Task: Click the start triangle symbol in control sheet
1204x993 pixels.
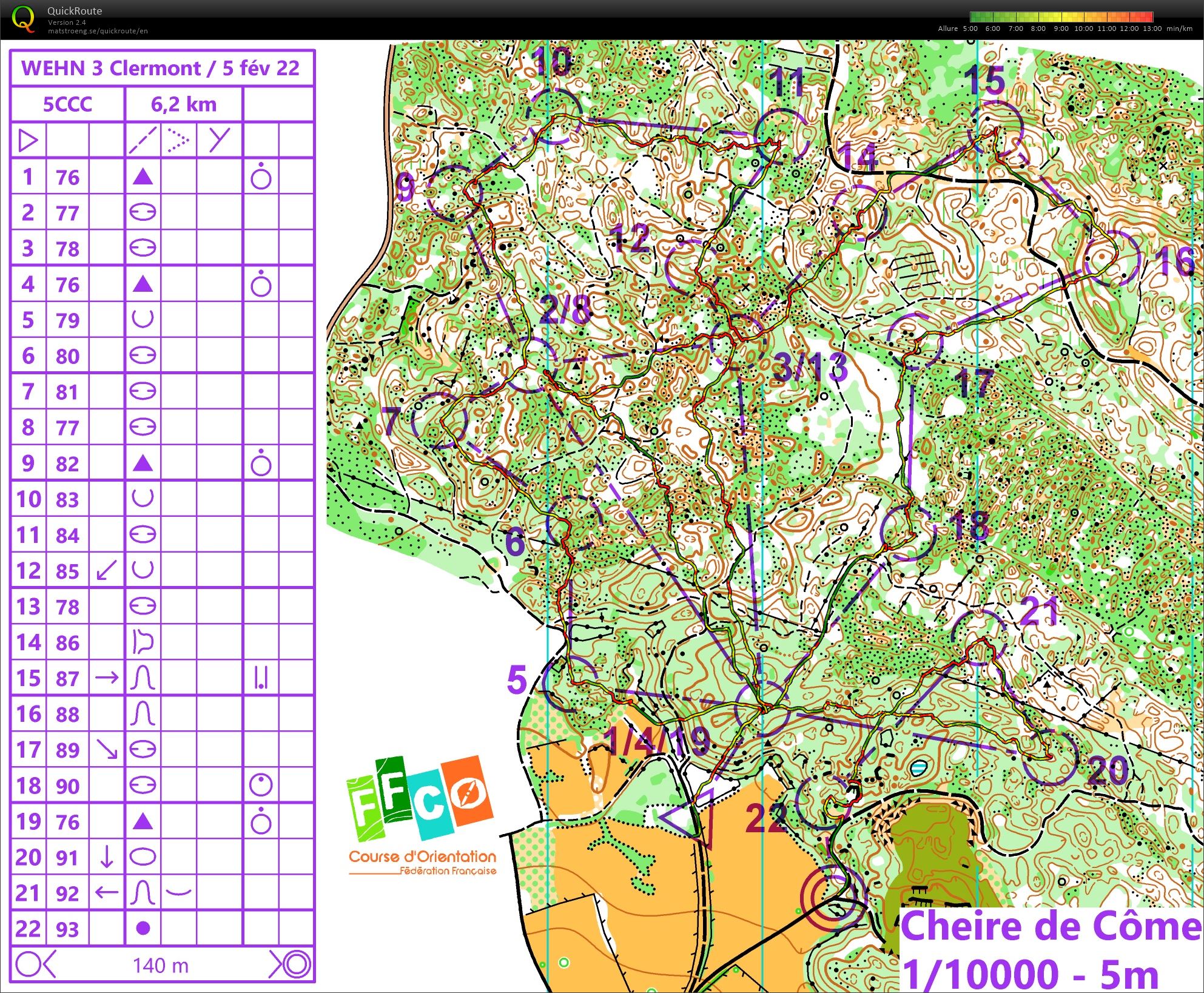Action: pyautogui.click(x=28, y=141)
